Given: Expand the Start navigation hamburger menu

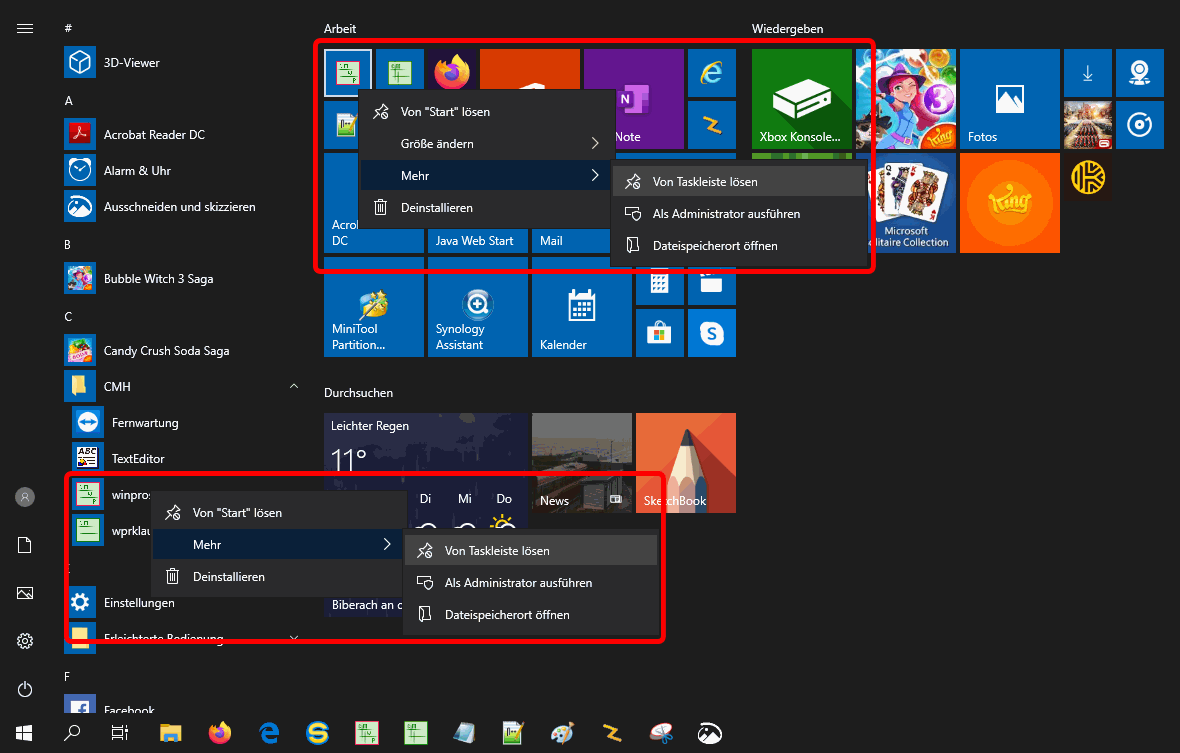Looking at the screenshot, I should (x=26, y=29).
